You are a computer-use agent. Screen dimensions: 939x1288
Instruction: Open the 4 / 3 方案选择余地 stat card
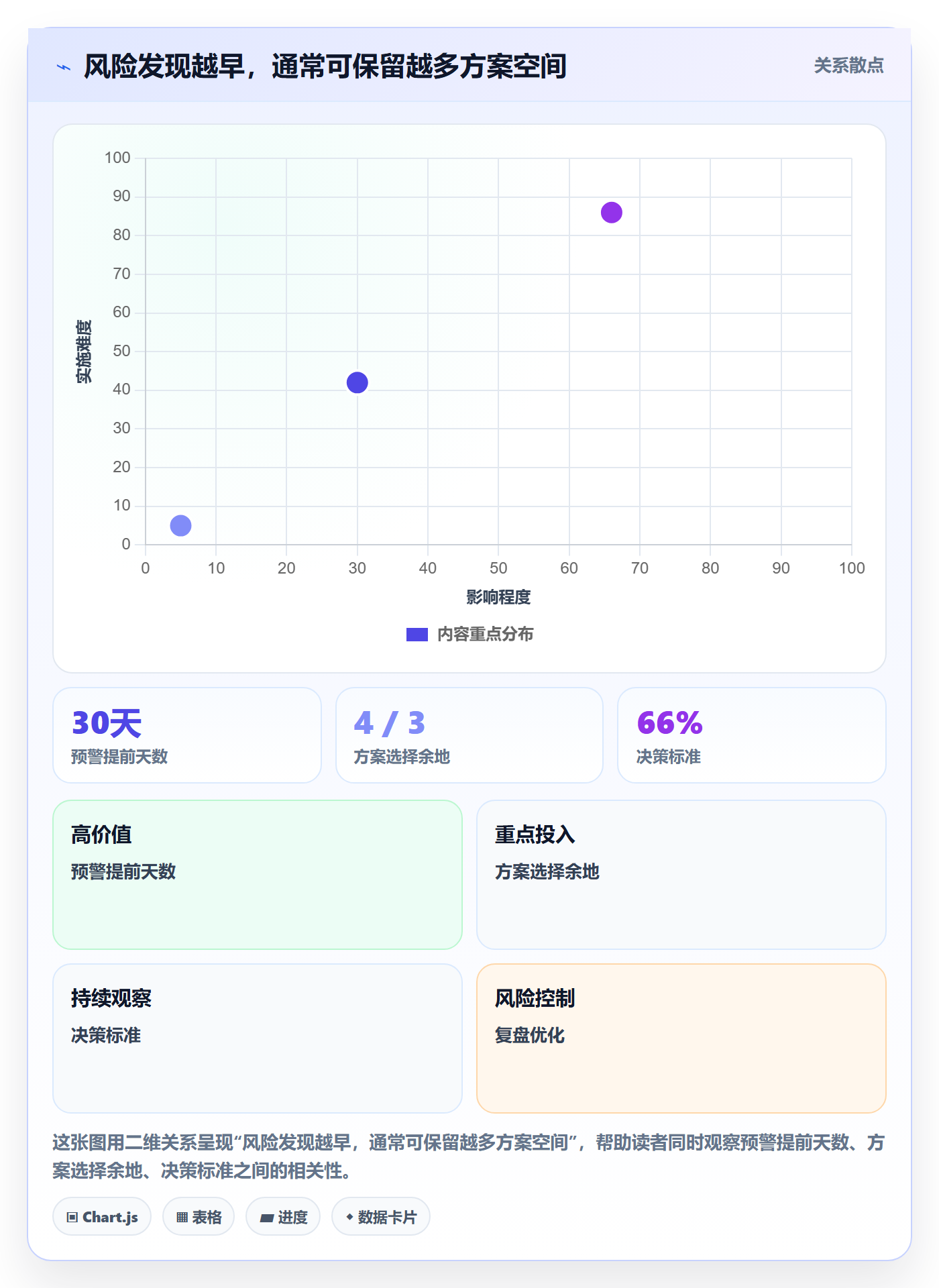coord(469,735)
